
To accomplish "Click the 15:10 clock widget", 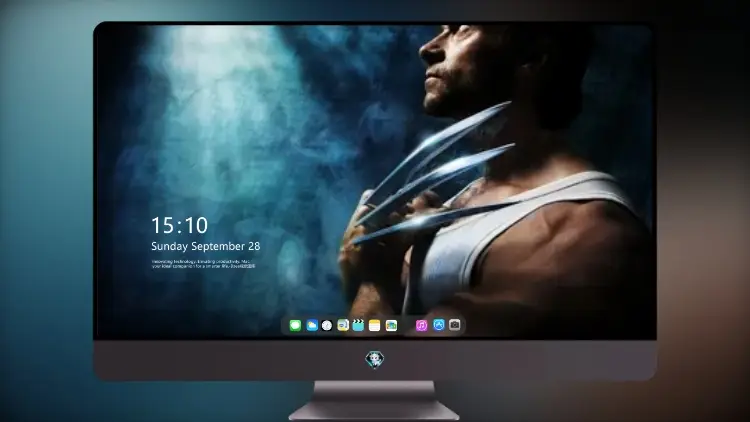I will [179, 225].
